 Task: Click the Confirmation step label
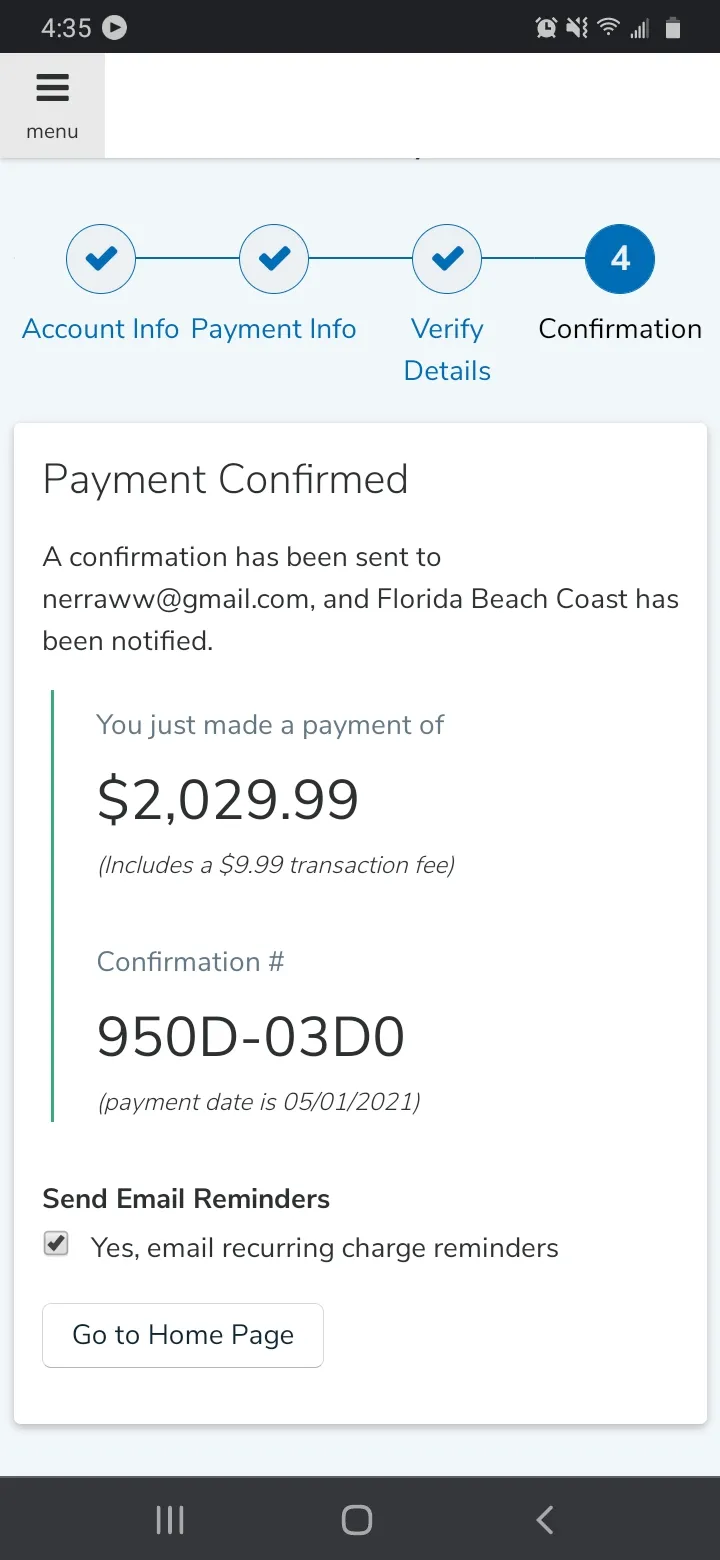pos(620,329)
